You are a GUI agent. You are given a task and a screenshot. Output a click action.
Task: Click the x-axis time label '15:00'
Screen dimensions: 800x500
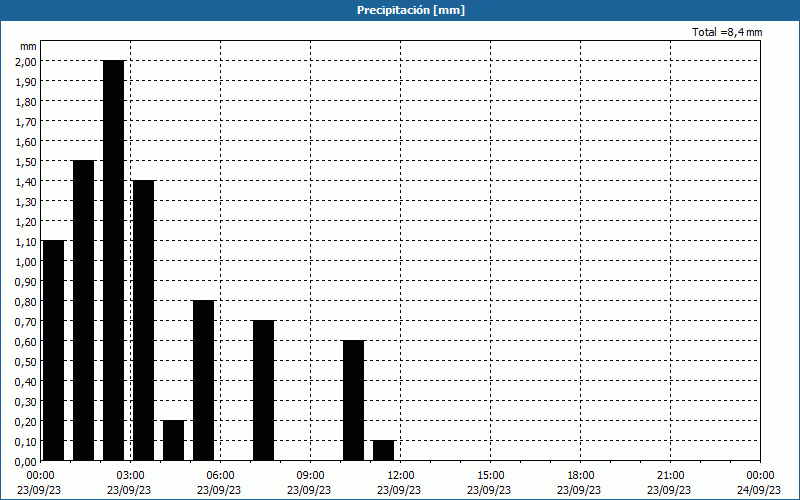pyautogui.click(x=490, y=476)
